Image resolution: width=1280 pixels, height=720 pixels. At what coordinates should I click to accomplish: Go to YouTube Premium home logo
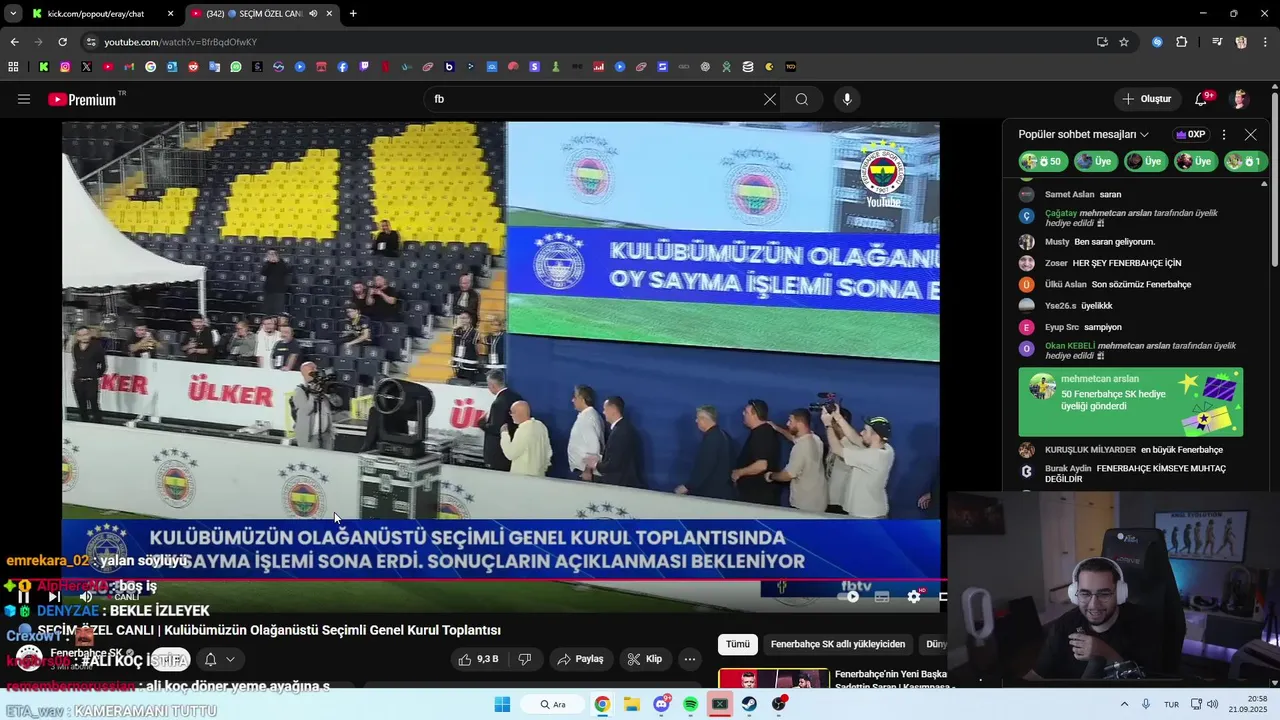coord(84,99)
